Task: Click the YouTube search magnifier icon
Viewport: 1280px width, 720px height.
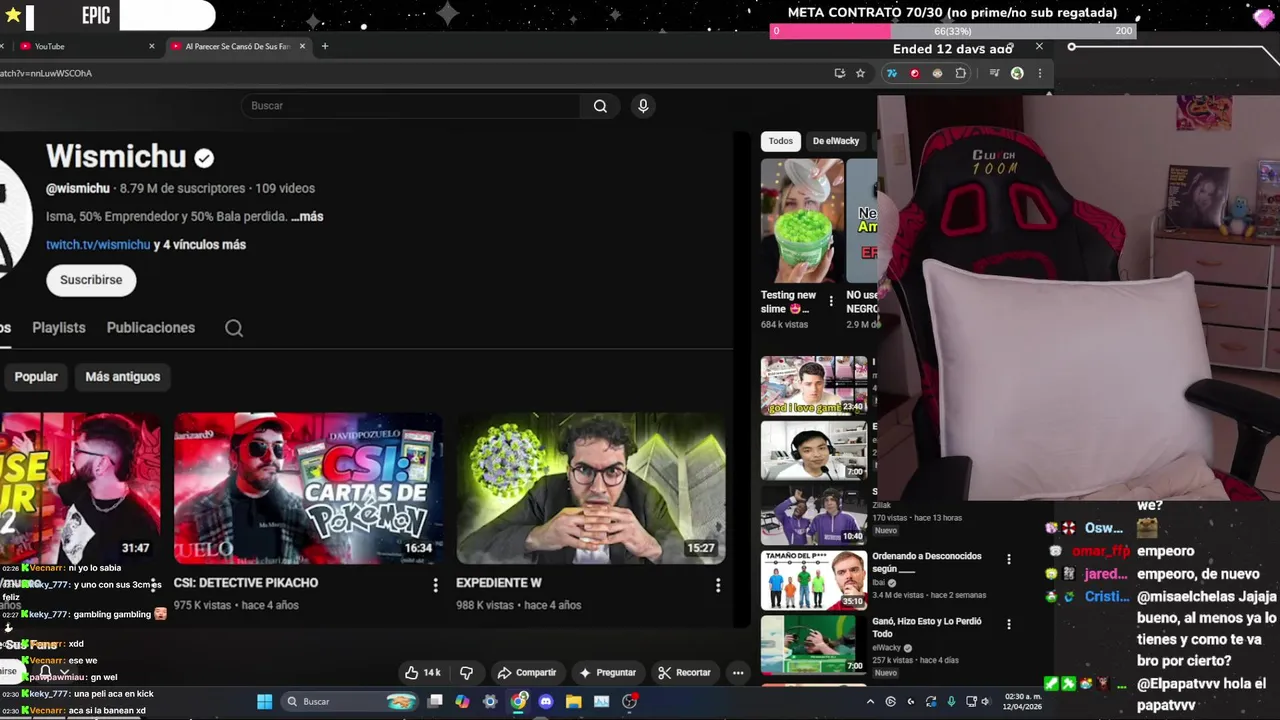Action: click(x=600, y=106)
